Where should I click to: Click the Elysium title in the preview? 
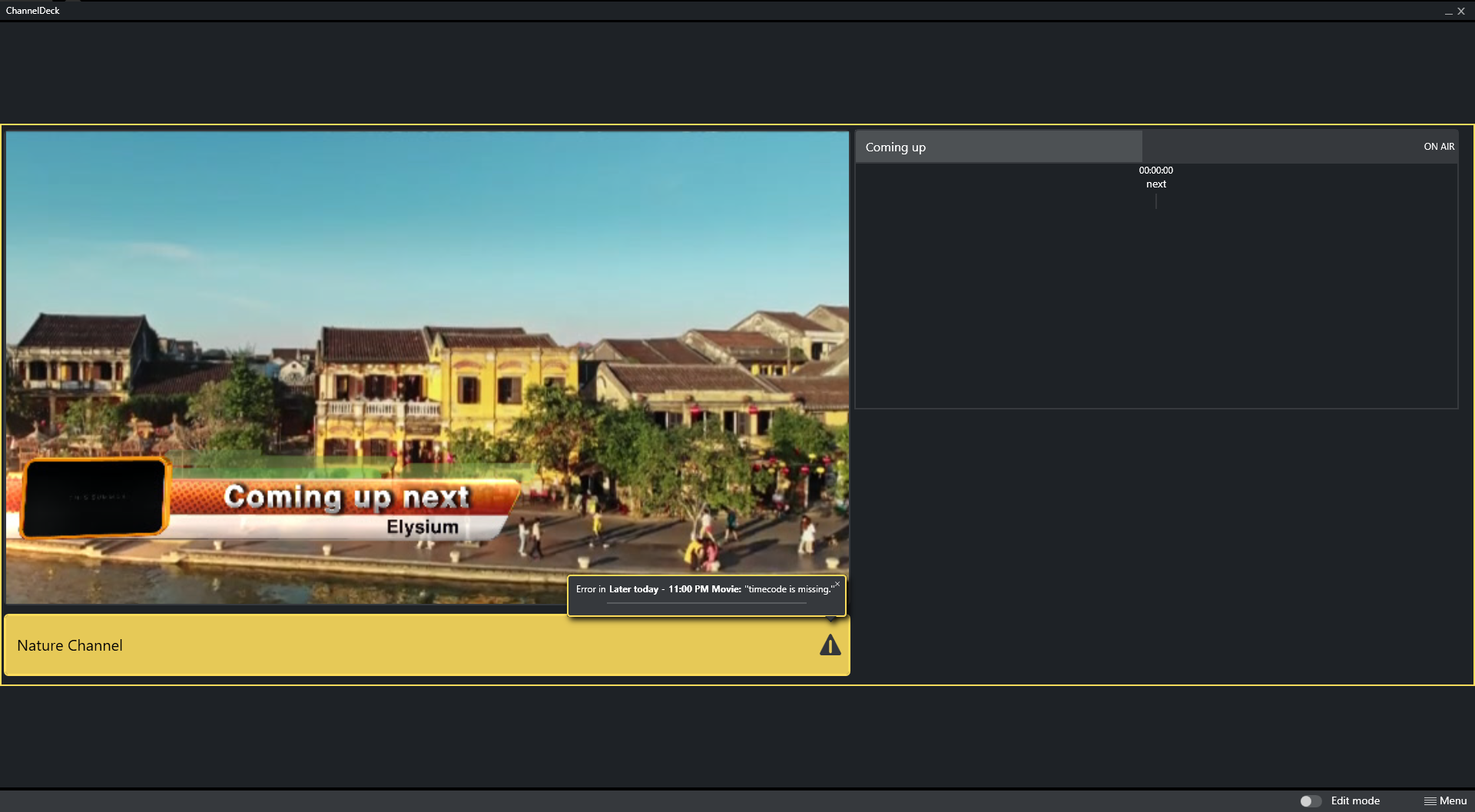click(422, 527)
